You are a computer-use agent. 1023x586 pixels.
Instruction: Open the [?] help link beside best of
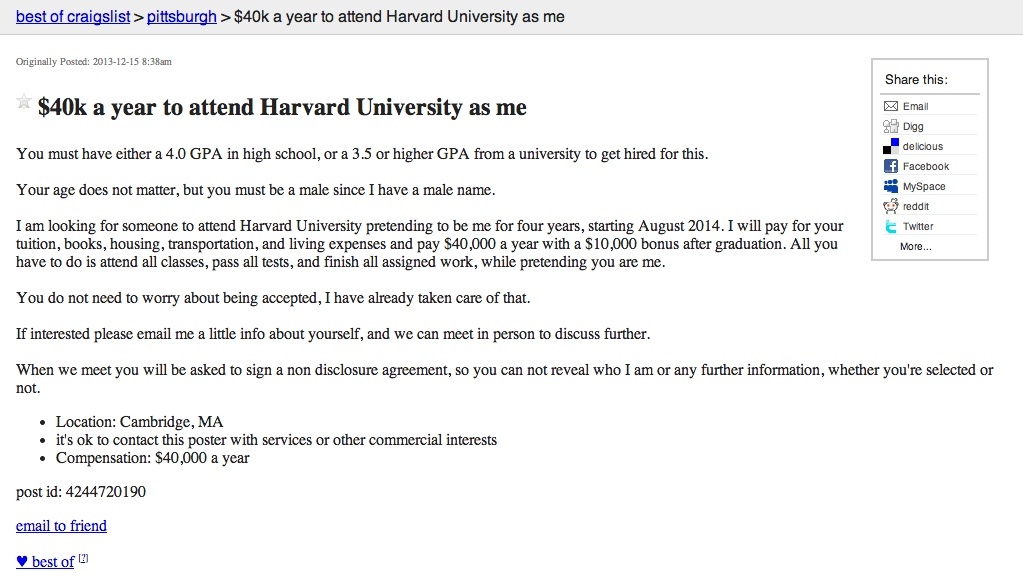[84, 559]
